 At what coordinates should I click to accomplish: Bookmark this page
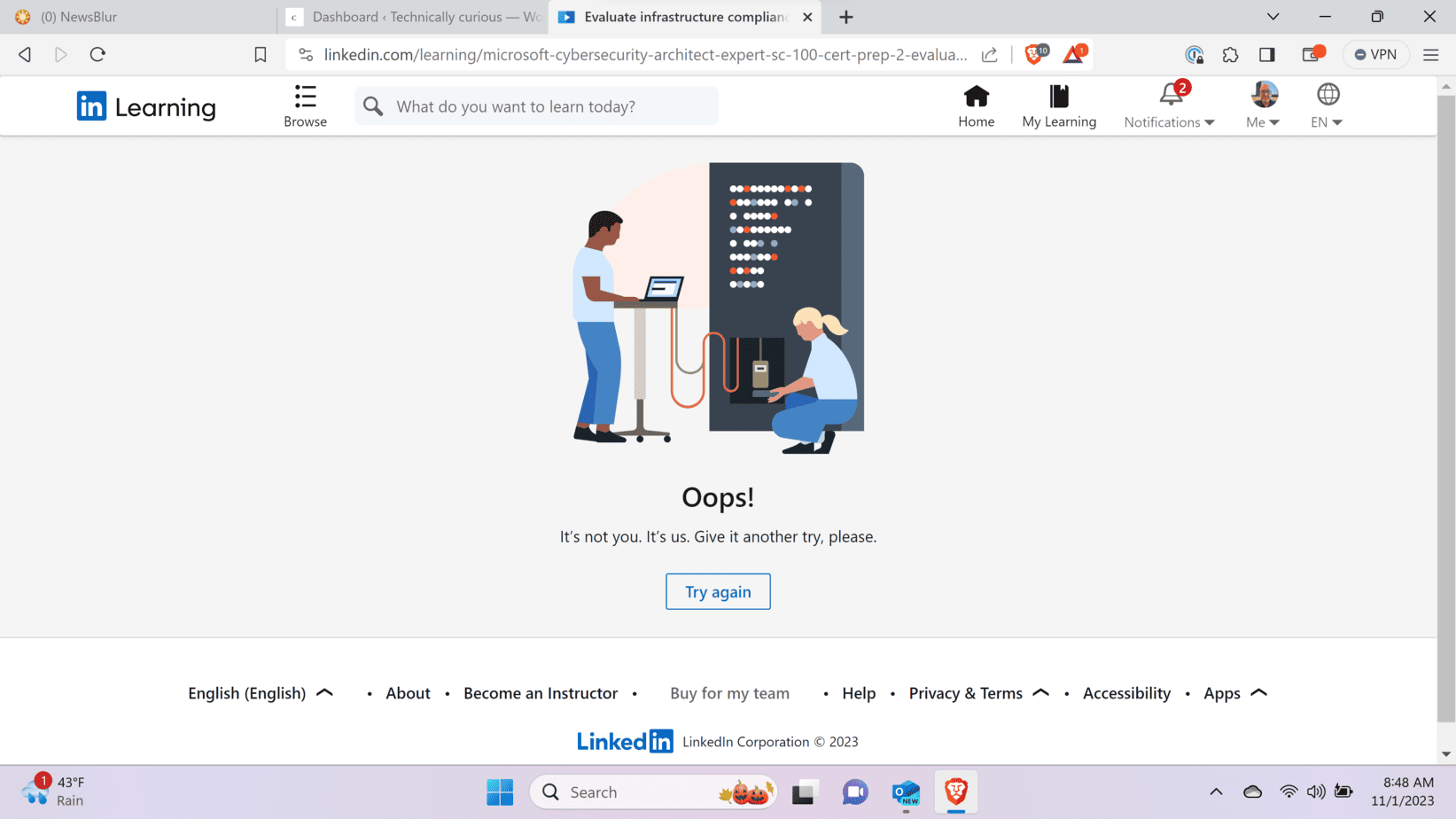tap(260, 55)
